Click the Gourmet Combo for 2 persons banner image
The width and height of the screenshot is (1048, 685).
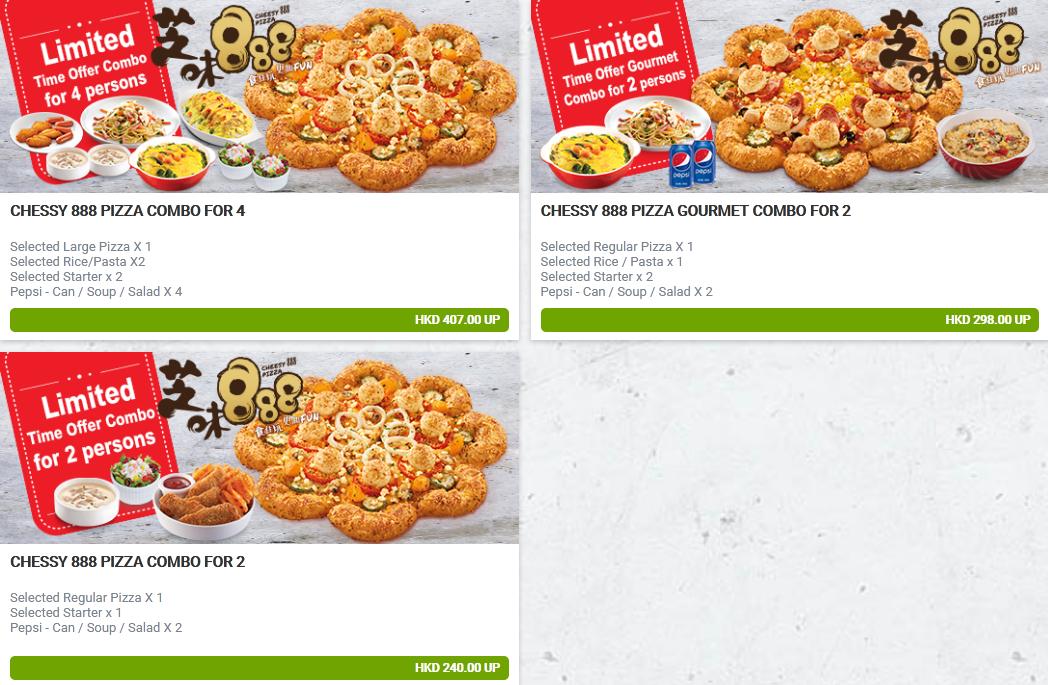(789, 96)
